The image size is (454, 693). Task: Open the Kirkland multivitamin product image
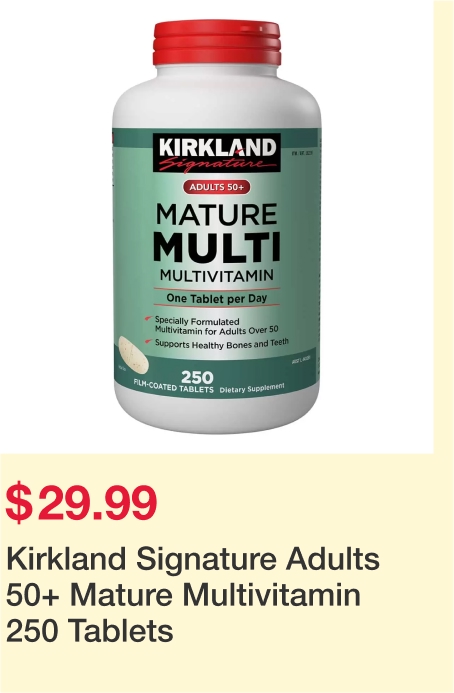coord(217,226)
